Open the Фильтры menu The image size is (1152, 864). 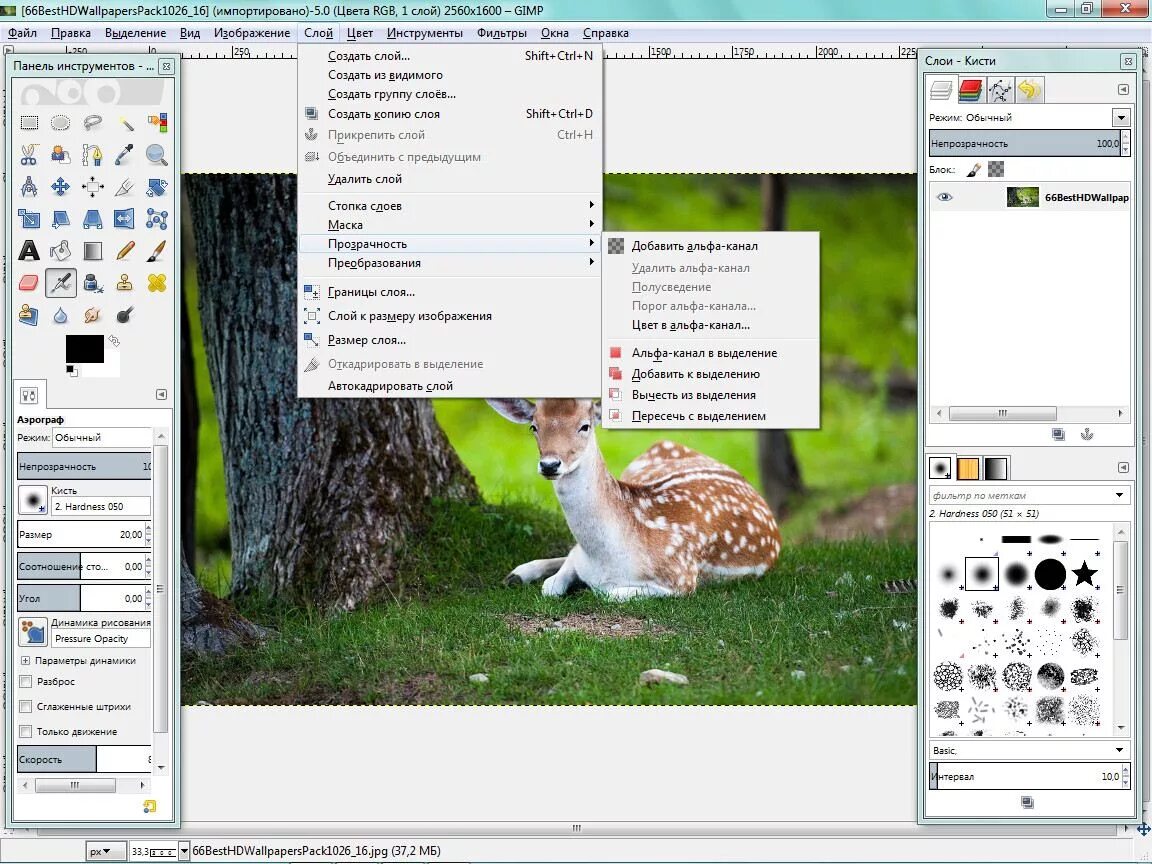pos(501,33)
